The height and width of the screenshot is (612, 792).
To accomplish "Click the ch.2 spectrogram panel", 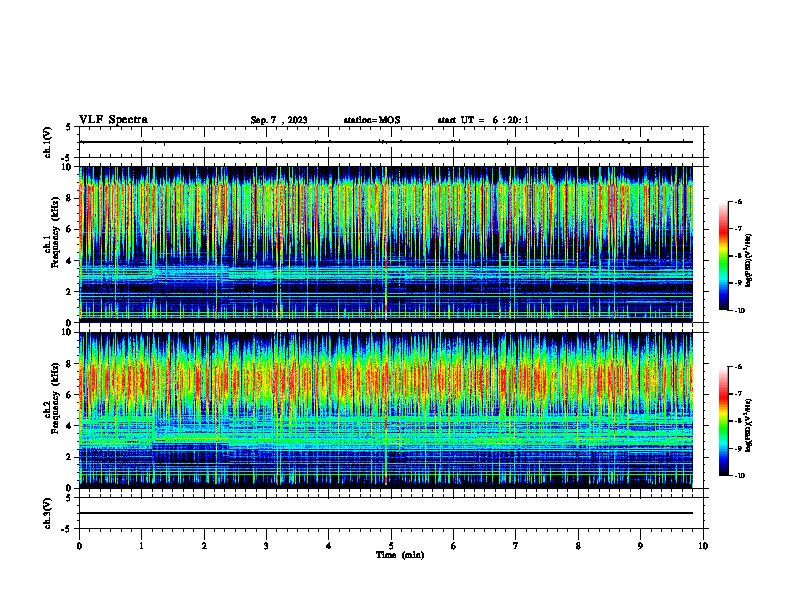I will (x=386, y=410).
